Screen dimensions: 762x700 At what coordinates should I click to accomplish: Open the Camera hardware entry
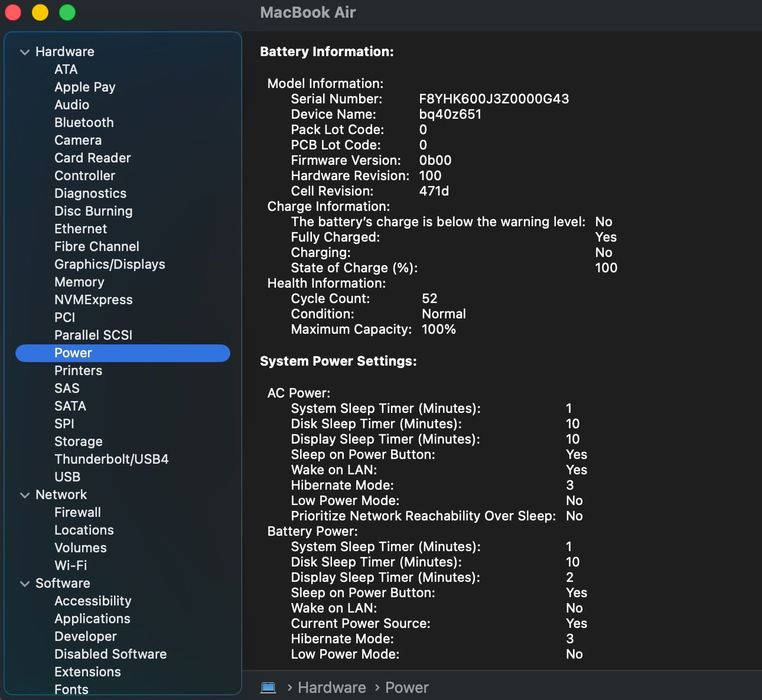point(78,140)
